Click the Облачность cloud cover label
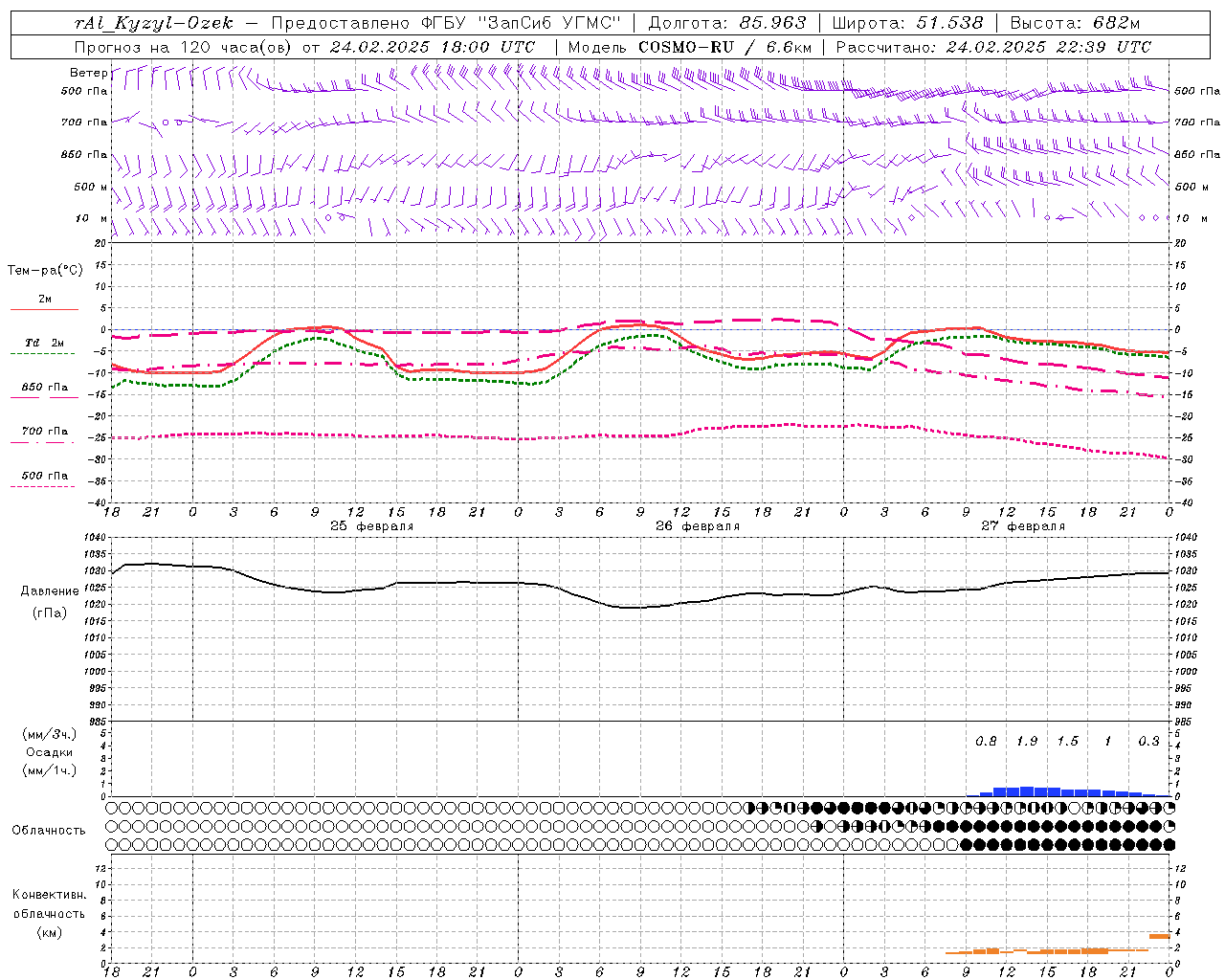Screen dimensions: 1225x980 point(49,830)
